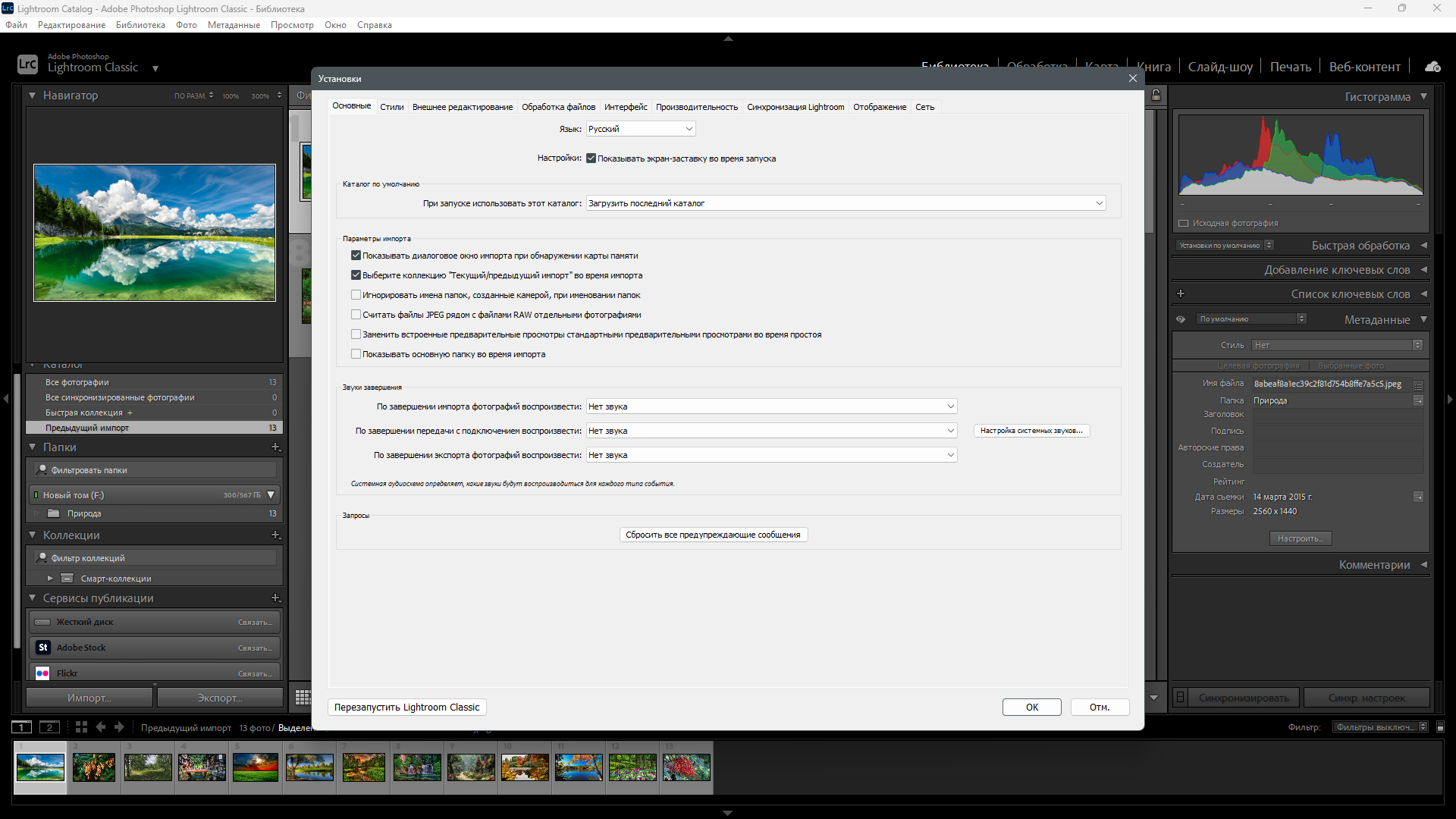Add a new folder with Папки plus icon
The image size is (1456, 819).
pos(276,447)
